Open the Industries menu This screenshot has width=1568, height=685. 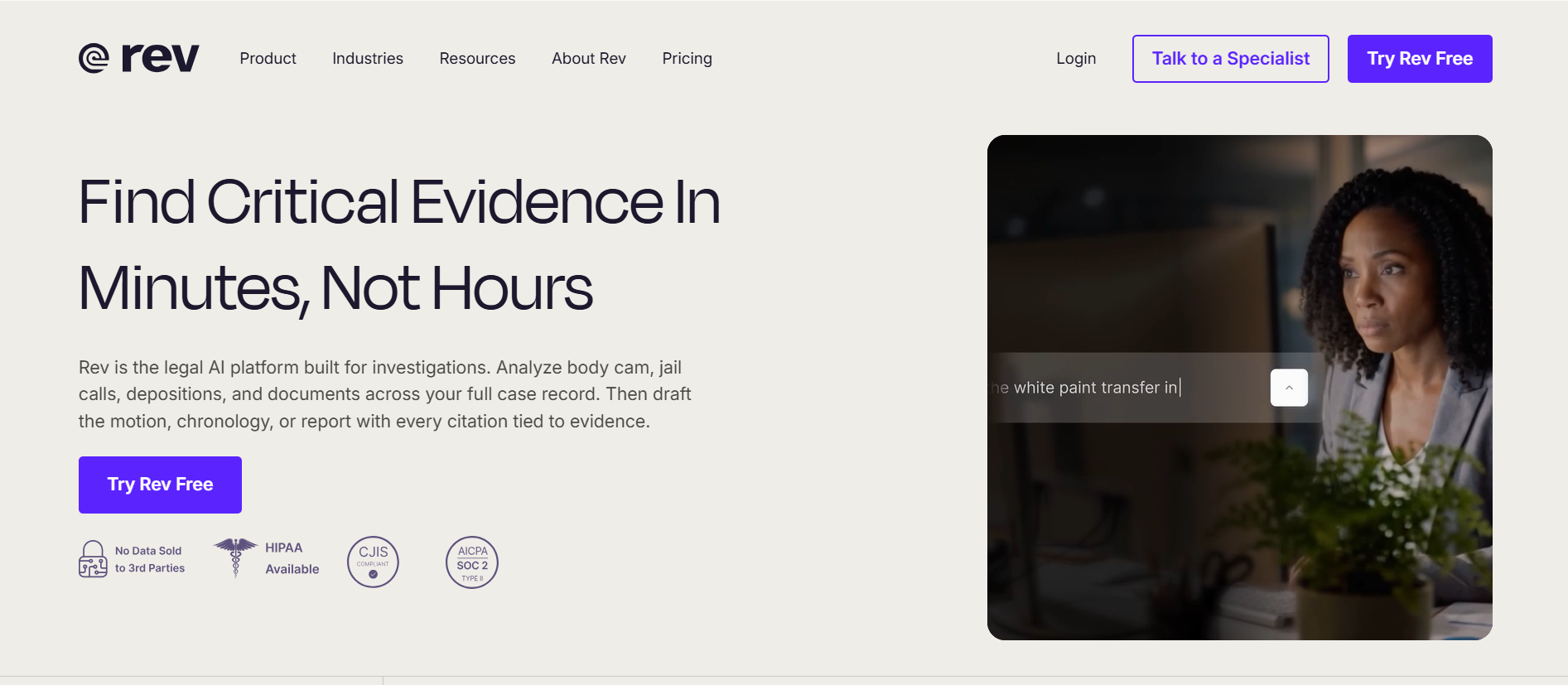(368, 59)
